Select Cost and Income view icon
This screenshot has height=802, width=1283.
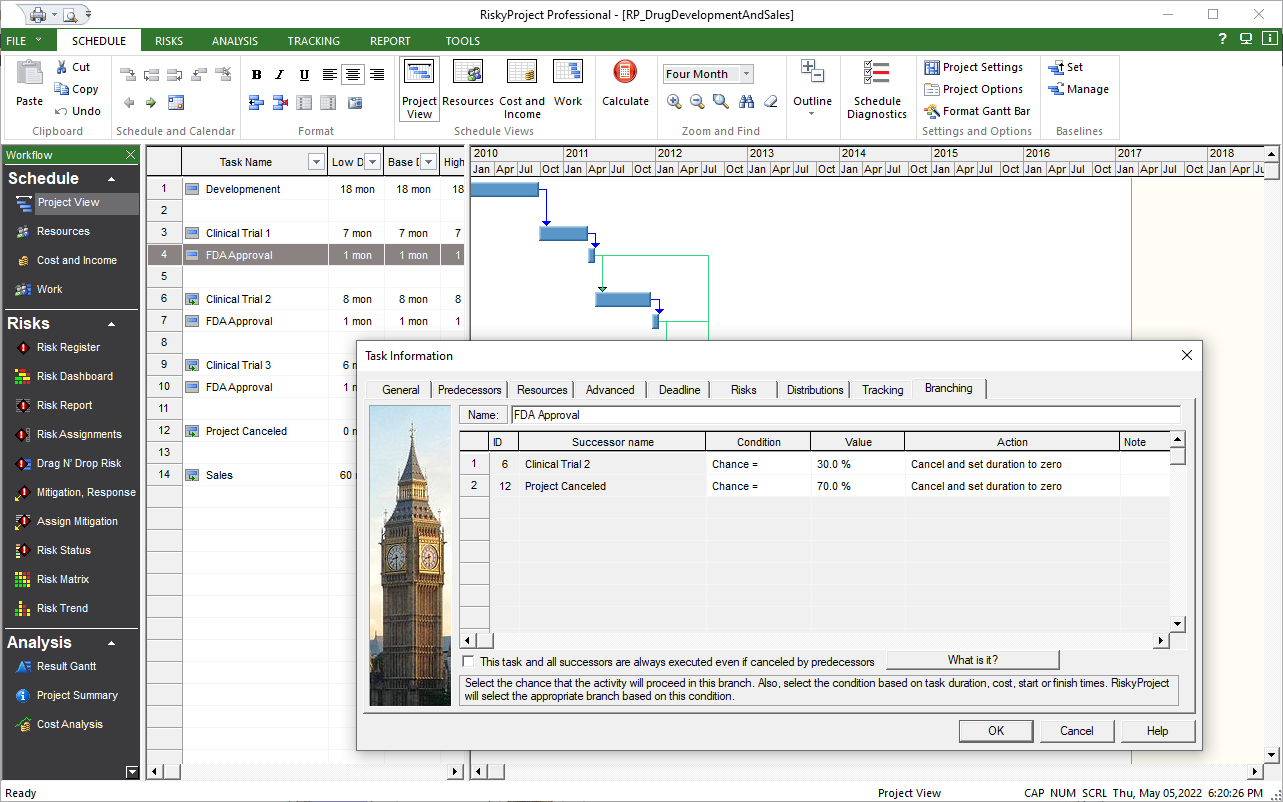click(x=521, y=86)
